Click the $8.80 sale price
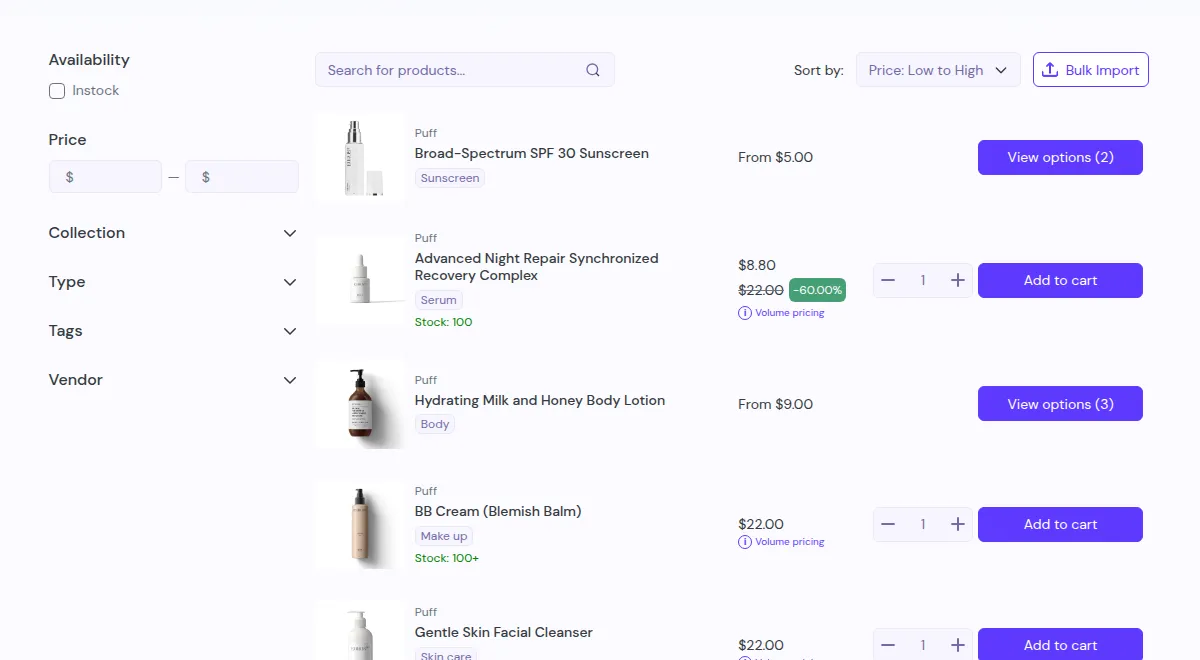Screen dimensions: 1200x660 tap(757, 265)
